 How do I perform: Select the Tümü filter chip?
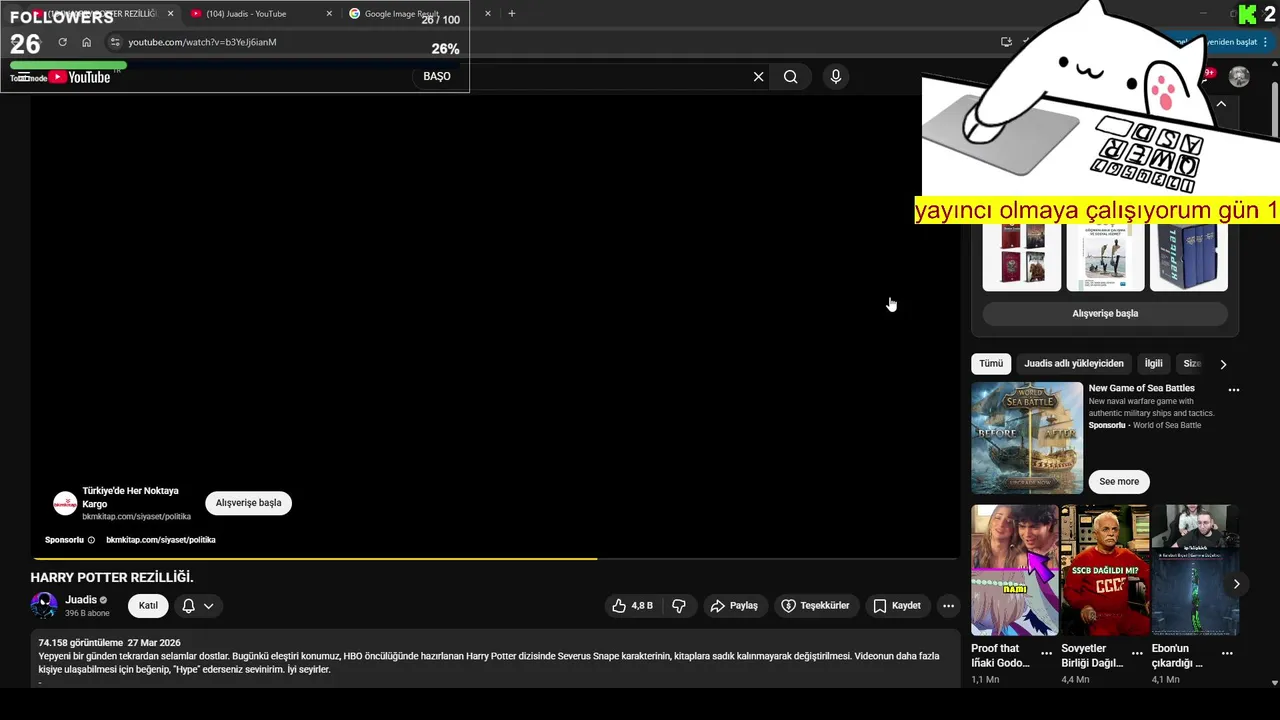[991, 363]
